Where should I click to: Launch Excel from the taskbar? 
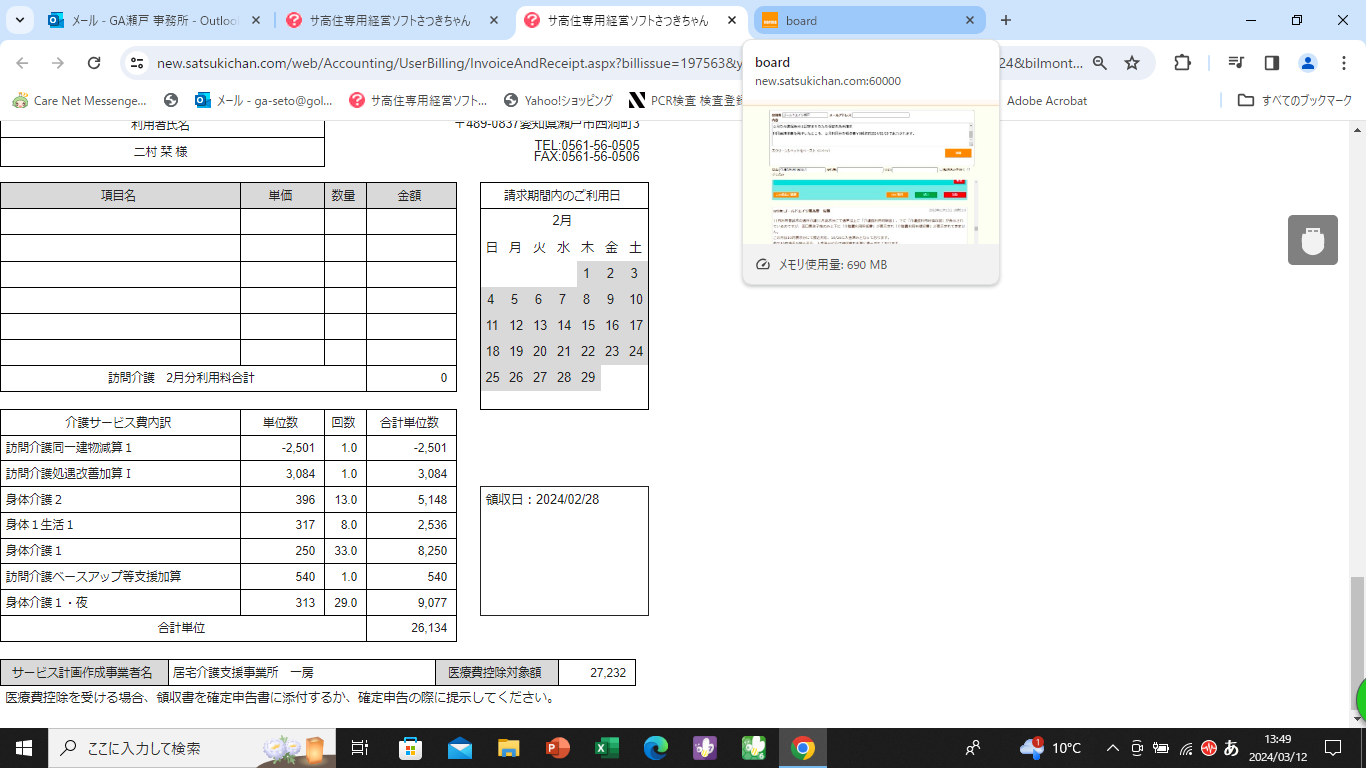click(606, 748)
